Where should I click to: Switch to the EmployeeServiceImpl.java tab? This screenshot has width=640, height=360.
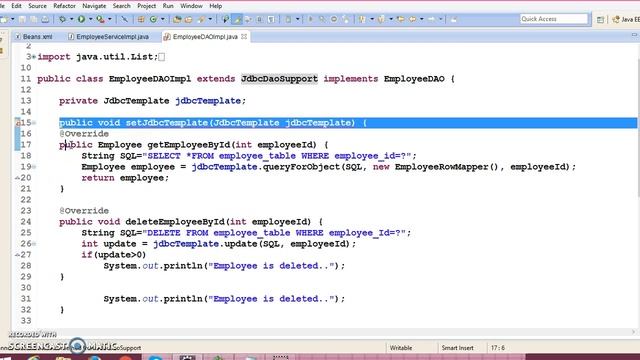coord(109,37)
